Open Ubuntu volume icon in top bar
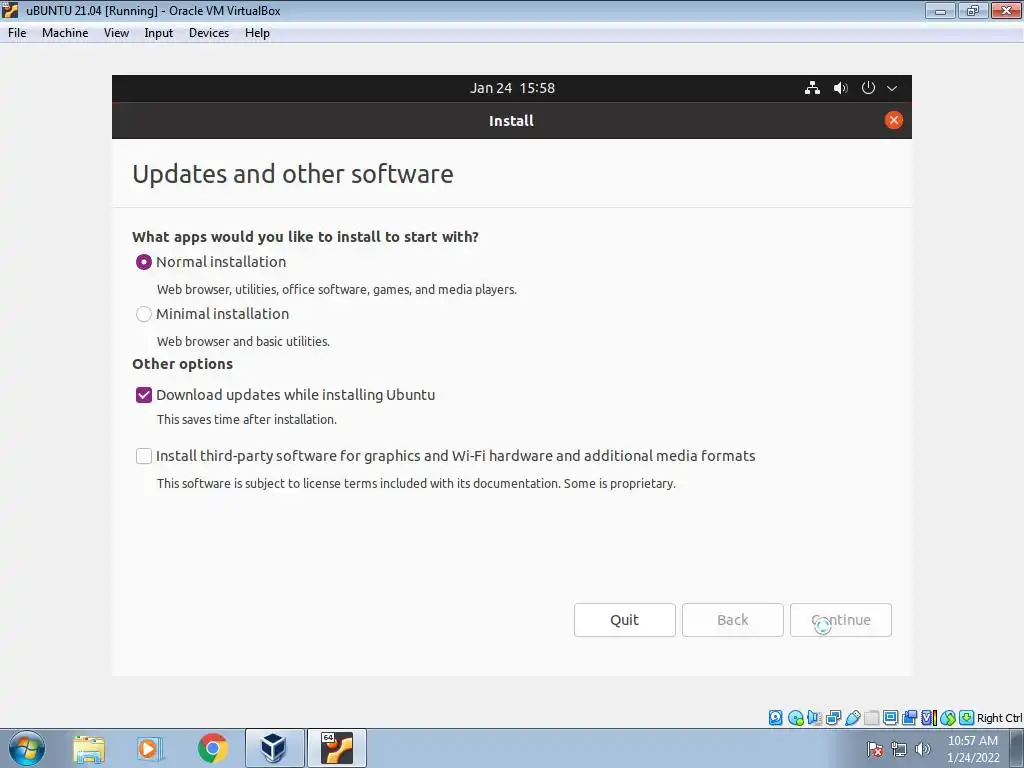The image size is (1024, 768). (x=840, y=88)
